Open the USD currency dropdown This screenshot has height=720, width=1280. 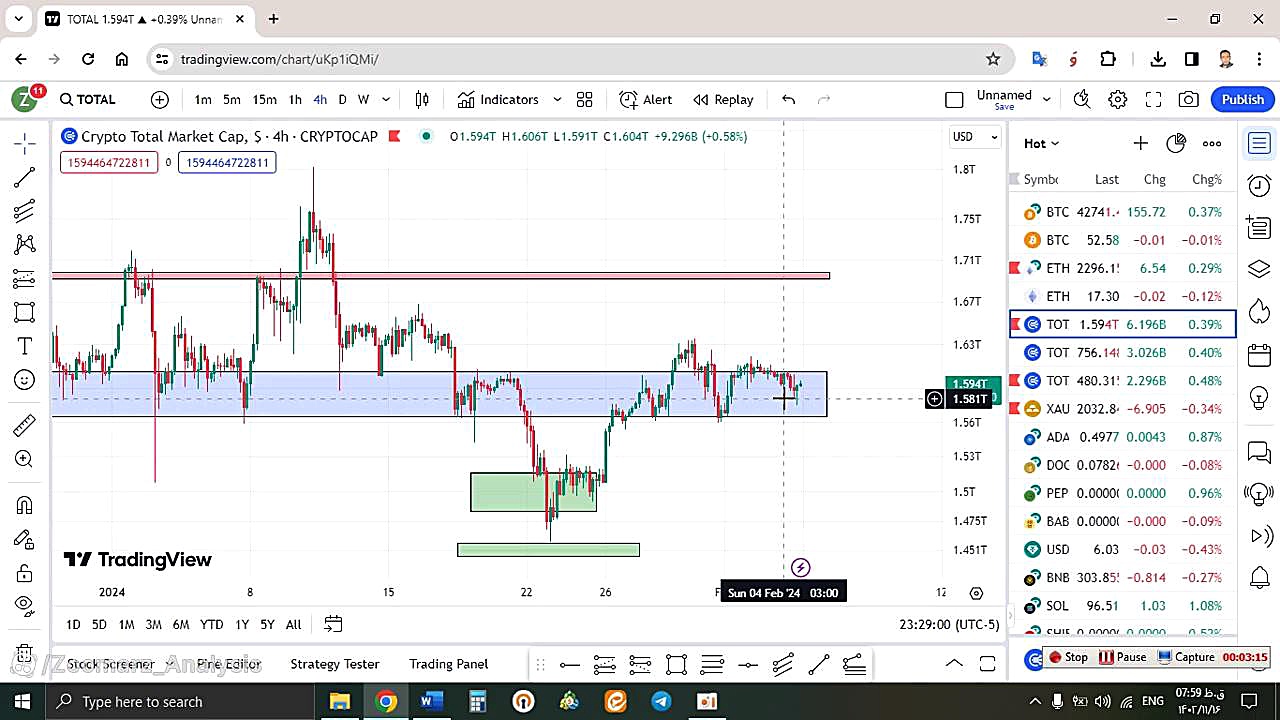tap(975, 137)
